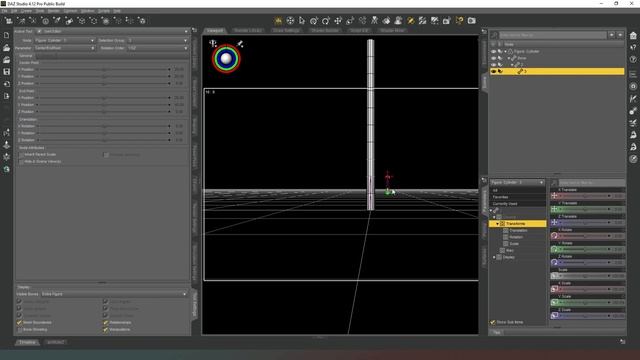Toggle Inherit Parent Scale checkbox
The height and width of the screenshot is (360, 640).
click(21, 155)
